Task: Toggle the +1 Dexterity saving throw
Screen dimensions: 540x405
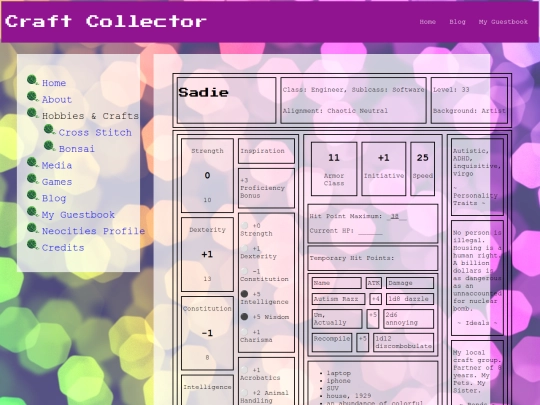Action: coord(244,248)
